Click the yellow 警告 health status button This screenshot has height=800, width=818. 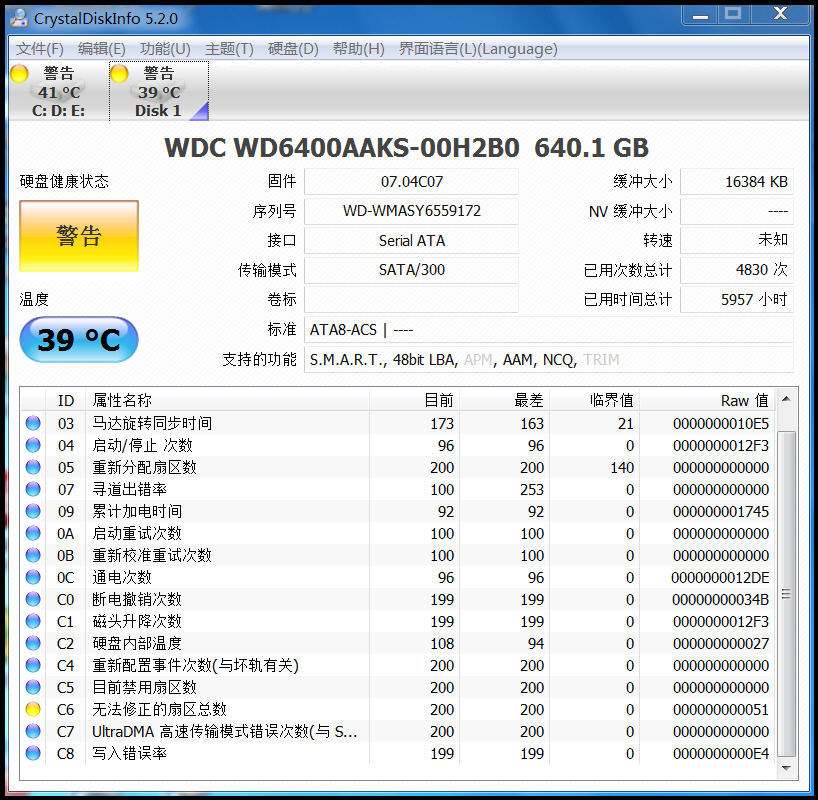(x=79, y=236)
